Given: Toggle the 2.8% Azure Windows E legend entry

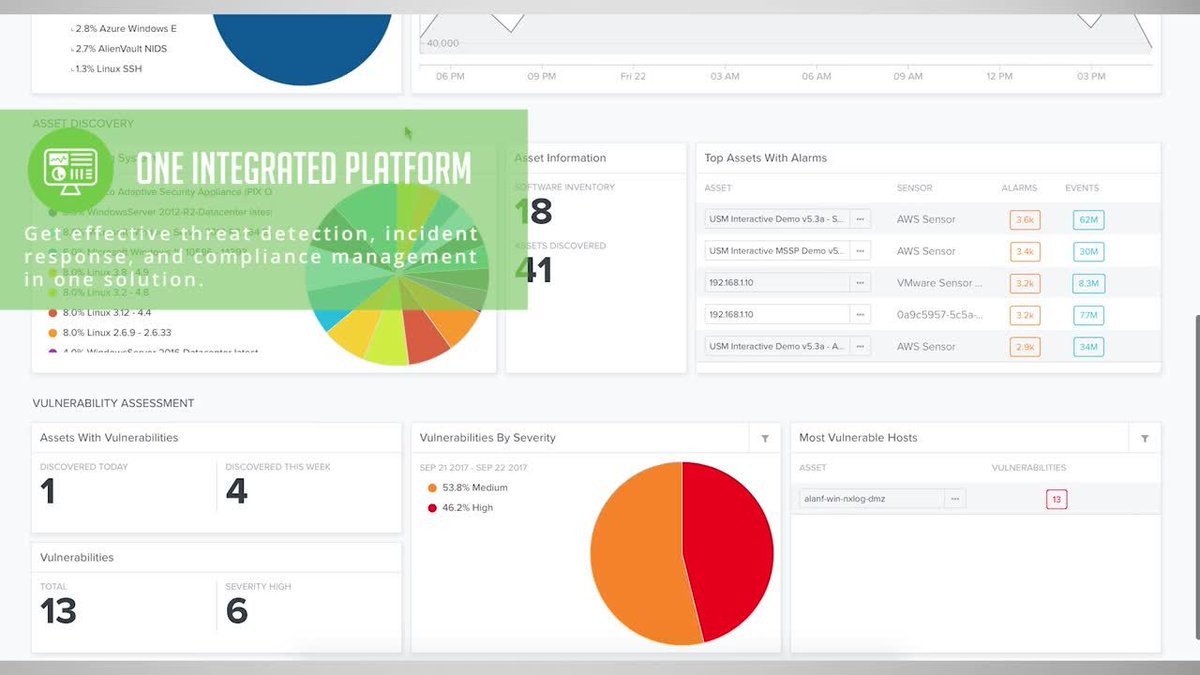Looking at the screenshot, I should [x=123, y=29].
